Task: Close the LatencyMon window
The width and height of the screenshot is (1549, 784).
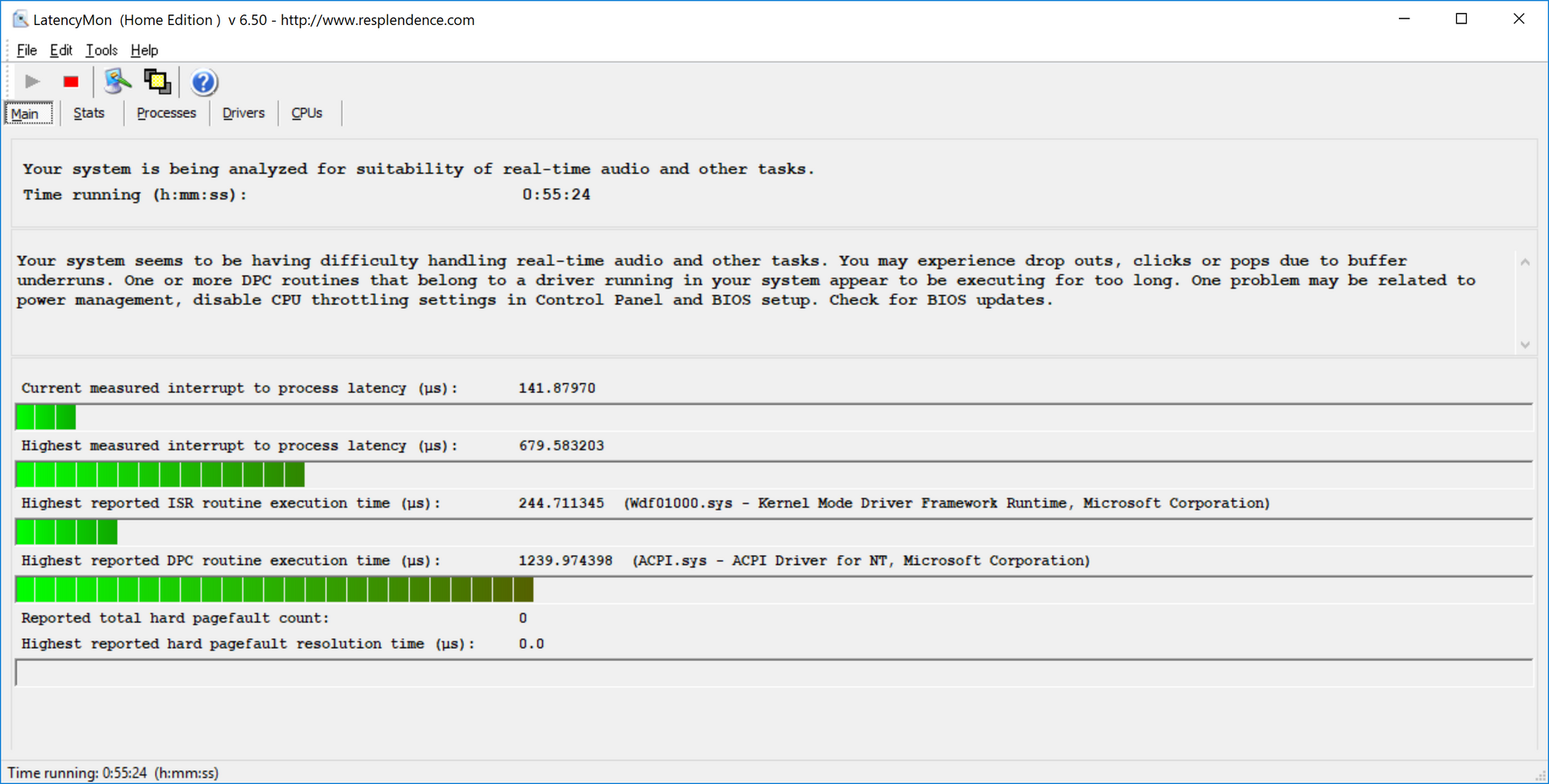Action: coord(1518,19)
